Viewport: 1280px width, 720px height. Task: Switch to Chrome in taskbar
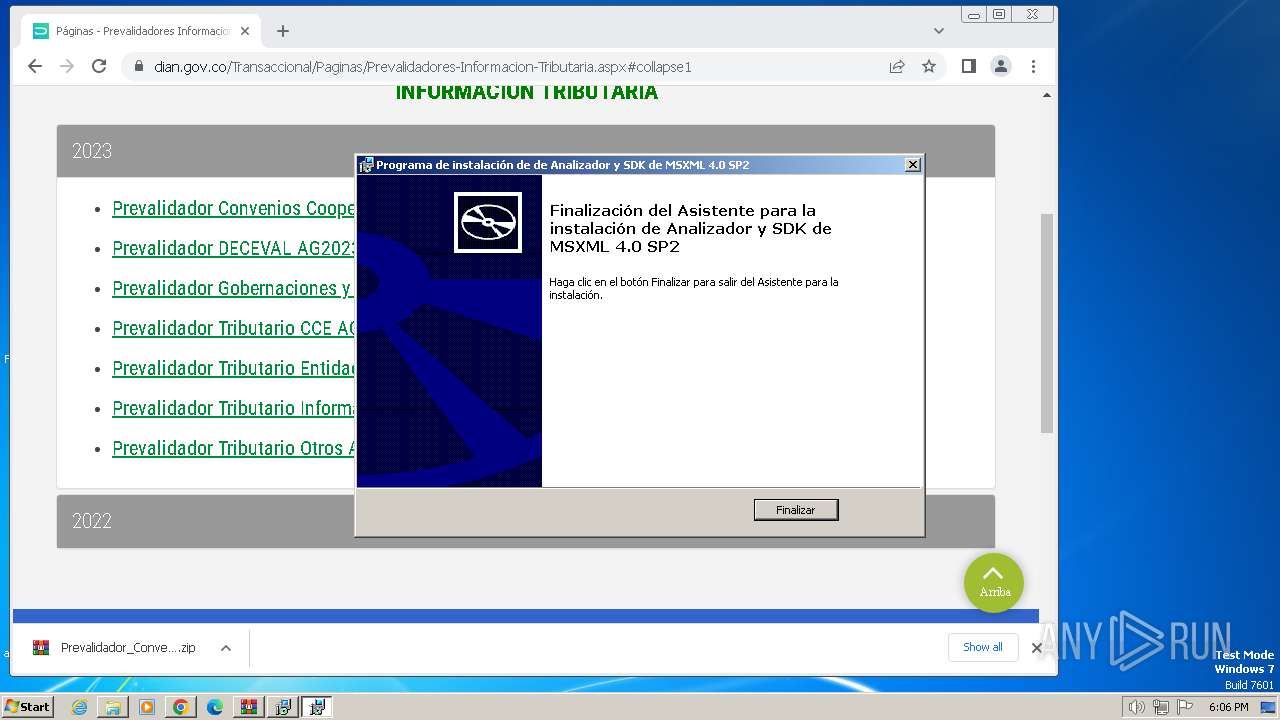[181, 707]
